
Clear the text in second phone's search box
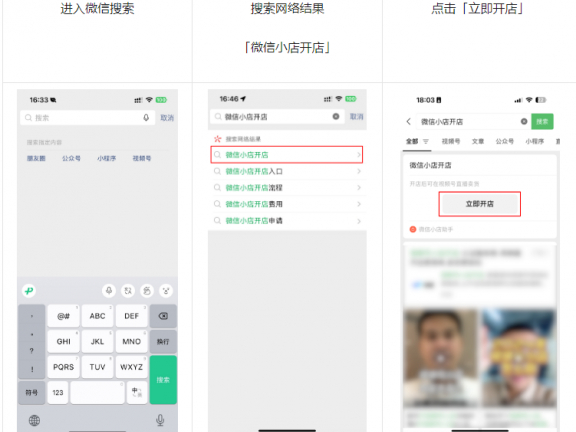click(336, 116)
